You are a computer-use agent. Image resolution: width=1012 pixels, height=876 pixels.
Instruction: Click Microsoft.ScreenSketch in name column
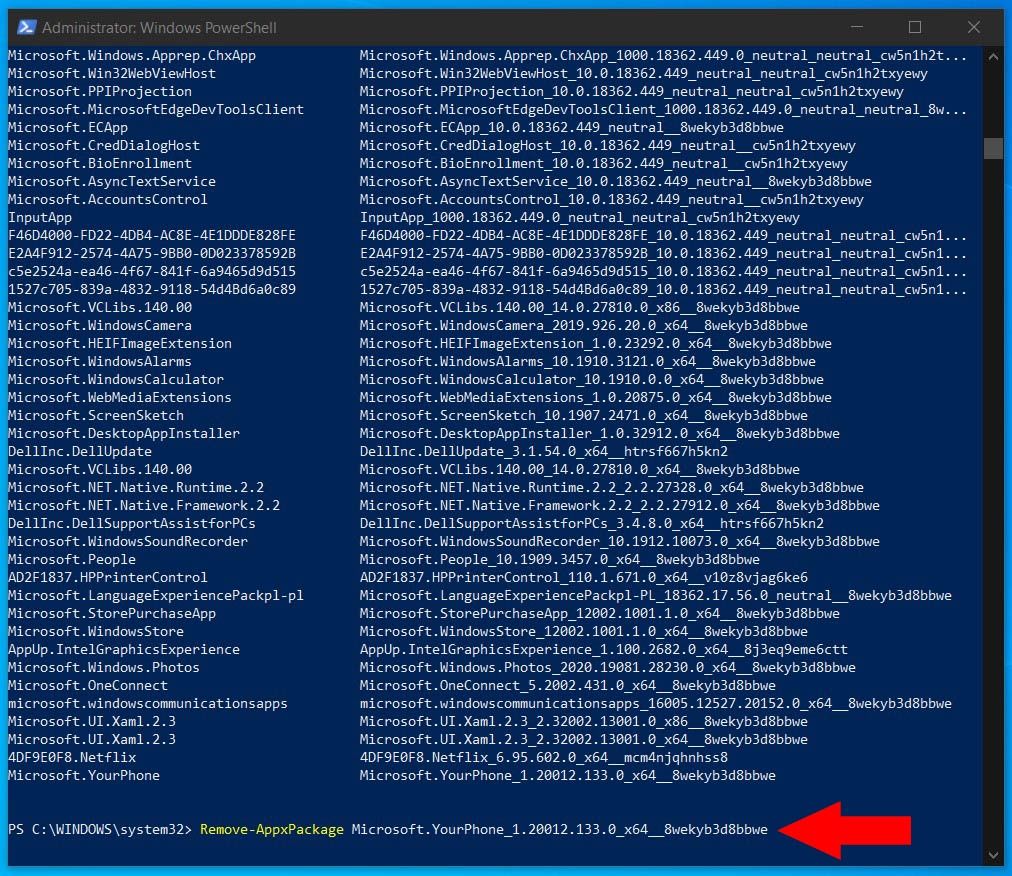pos(96,415)
